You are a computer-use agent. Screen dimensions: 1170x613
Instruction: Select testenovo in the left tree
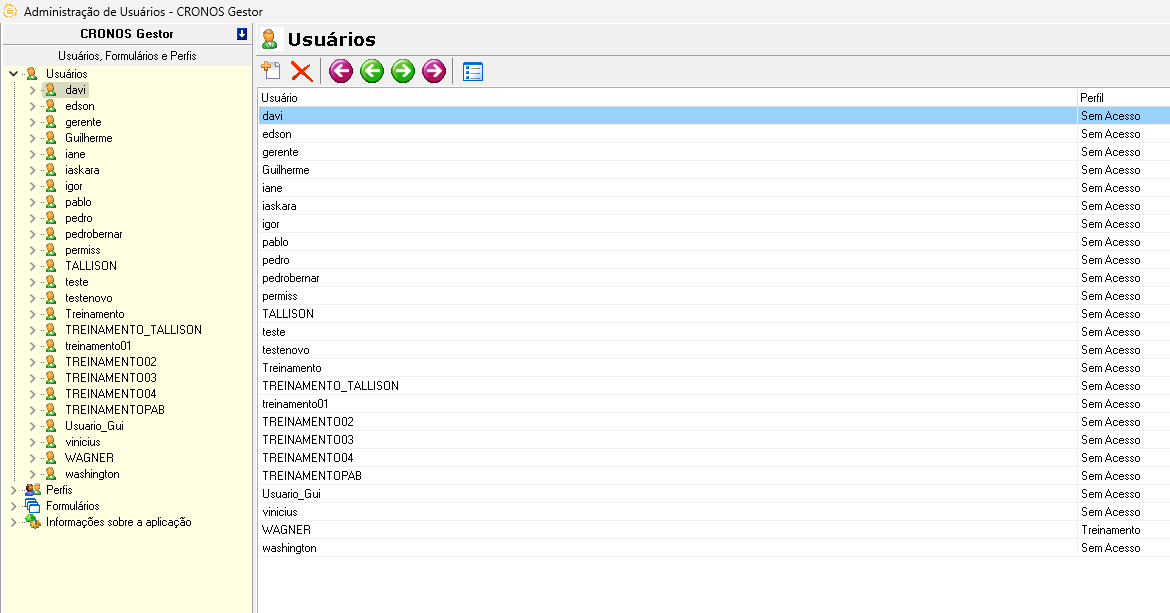click(89, 298)
